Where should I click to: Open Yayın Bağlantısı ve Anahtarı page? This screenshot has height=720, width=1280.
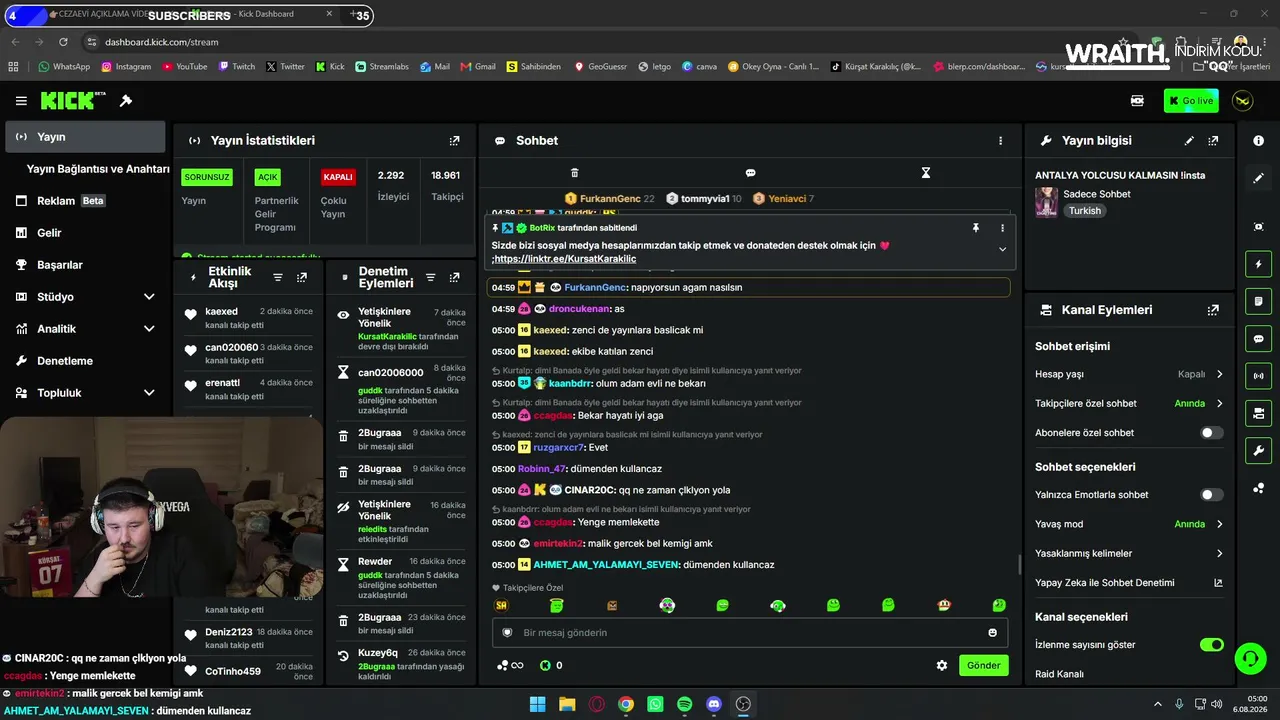tap(98, 169)
